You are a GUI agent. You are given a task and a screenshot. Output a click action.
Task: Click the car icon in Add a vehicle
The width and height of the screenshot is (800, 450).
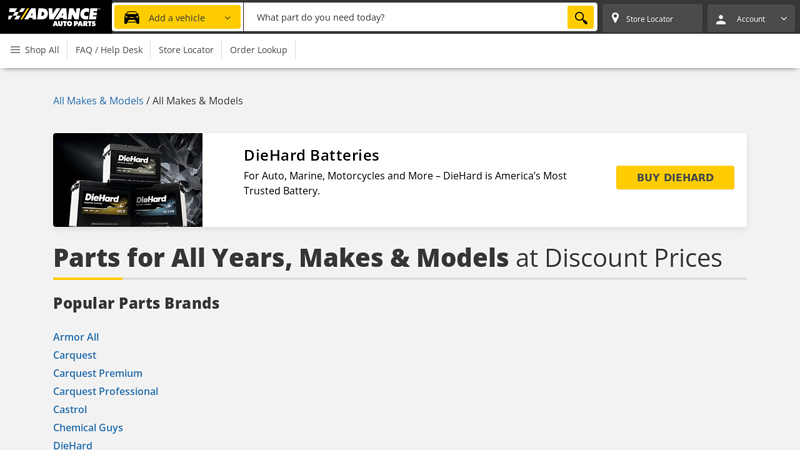(132, 17)
